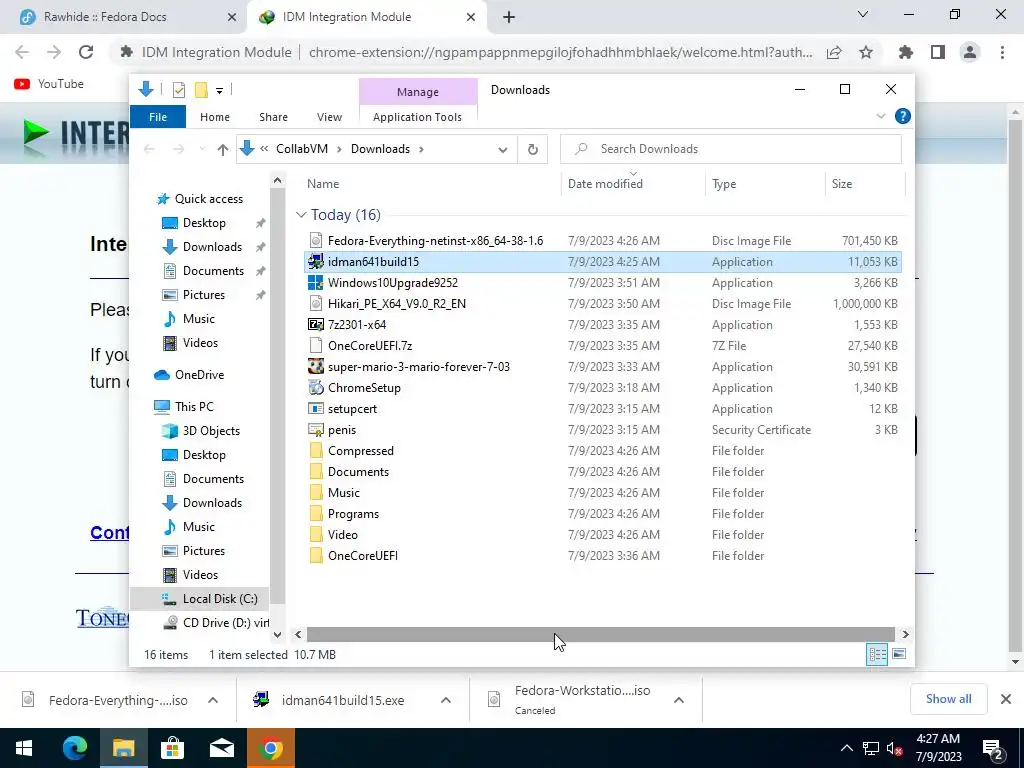Viewport: 1024px width, 768px height.
Task: Click Chrome address bar URL
Action: click(560, 52)
